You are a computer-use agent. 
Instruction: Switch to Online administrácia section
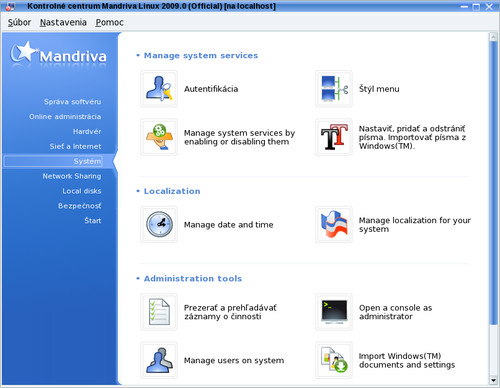(65, 117)
